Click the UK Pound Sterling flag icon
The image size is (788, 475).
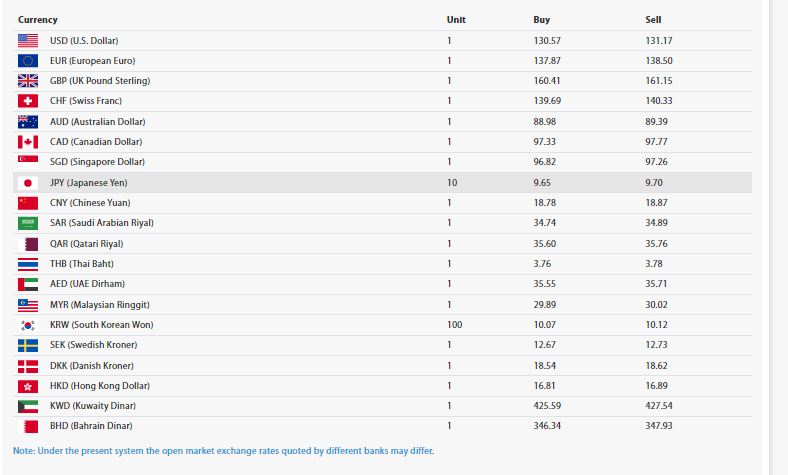click(28, 81)
